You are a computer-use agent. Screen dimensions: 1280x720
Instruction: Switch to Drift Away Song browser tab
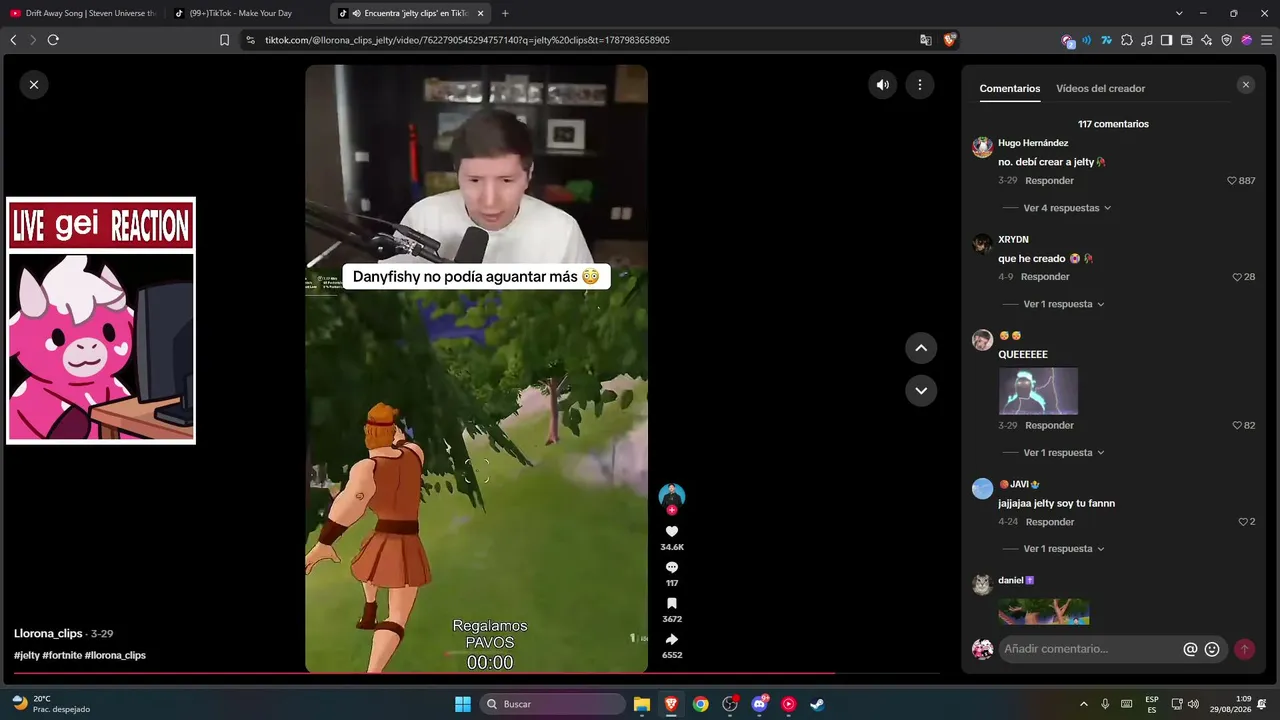pyautogui.click(x=83, y=13)
